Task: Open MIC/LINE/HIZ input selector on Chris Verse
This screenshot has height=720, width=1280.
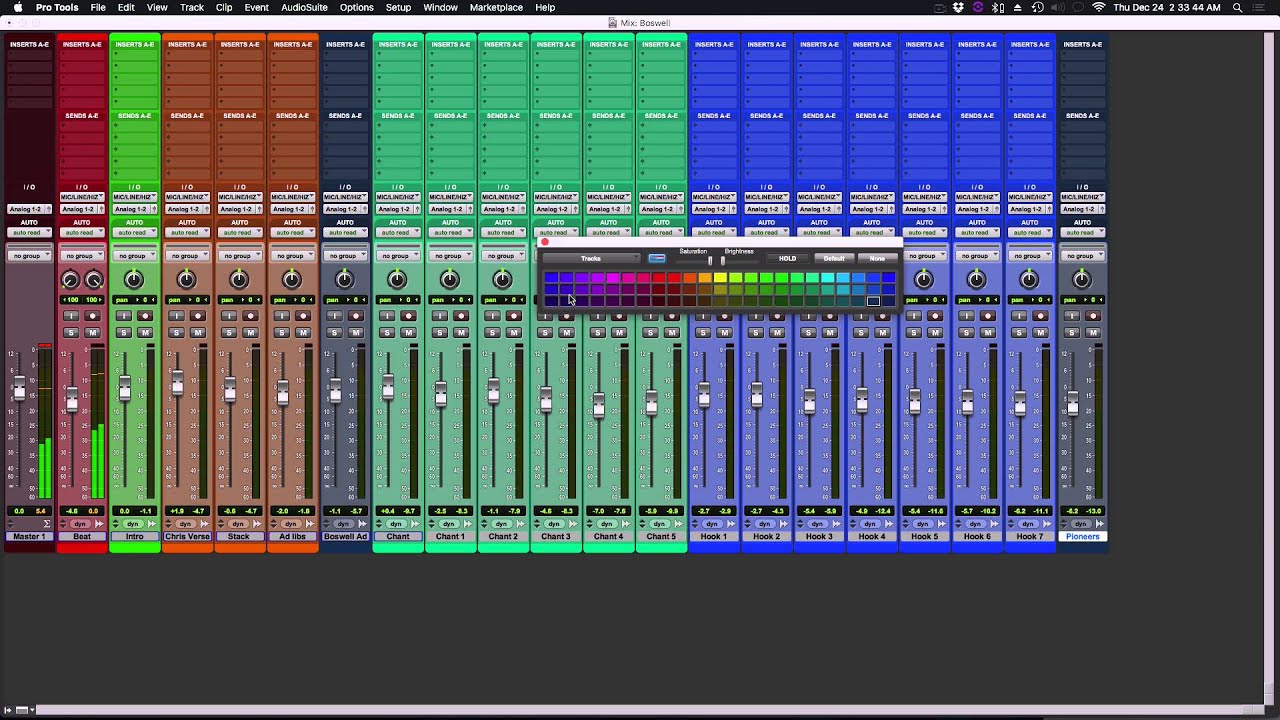Action: click(186, 197)
